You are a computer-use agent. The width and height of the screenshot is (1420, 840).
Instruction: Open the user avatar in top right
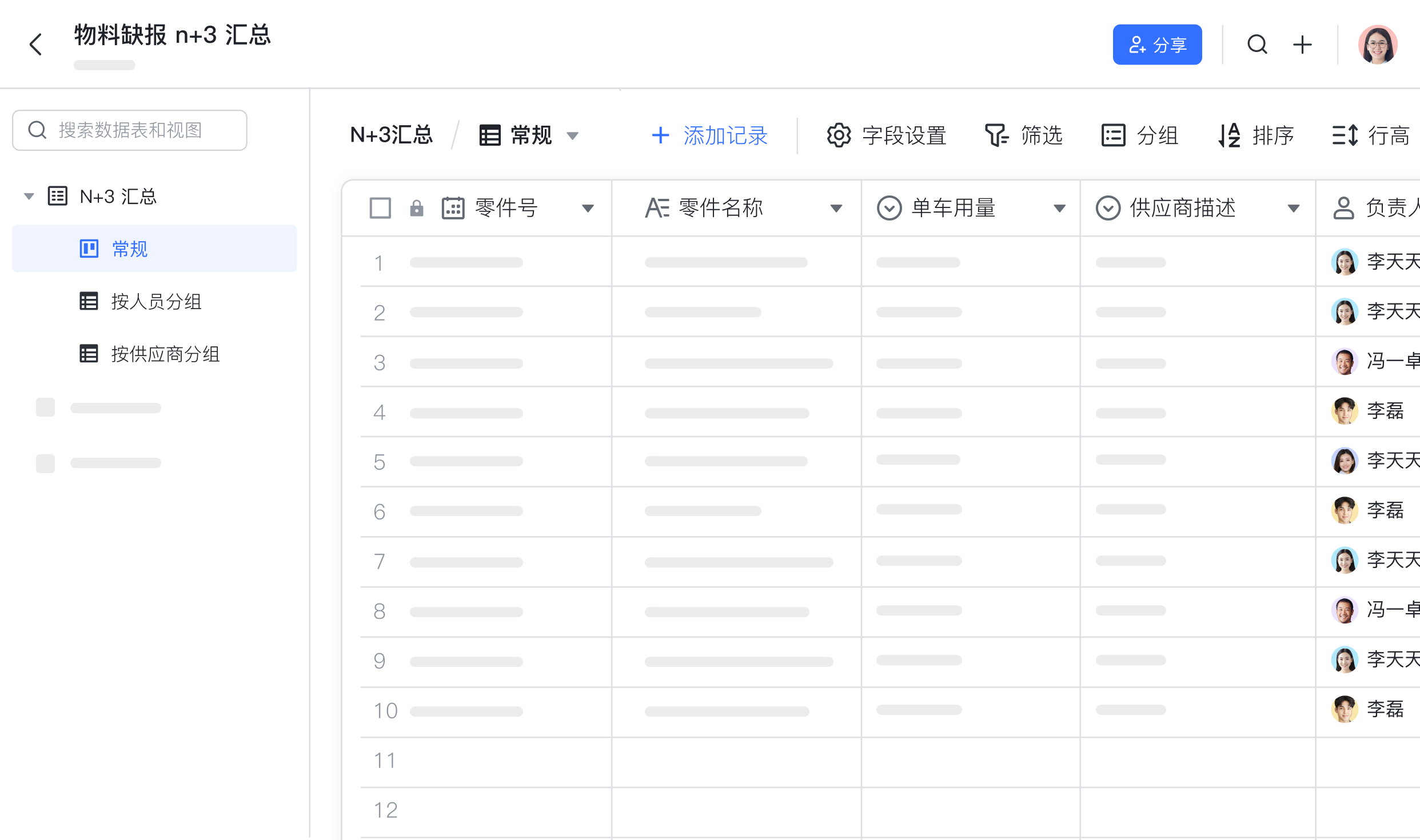tap(1378, 44)
